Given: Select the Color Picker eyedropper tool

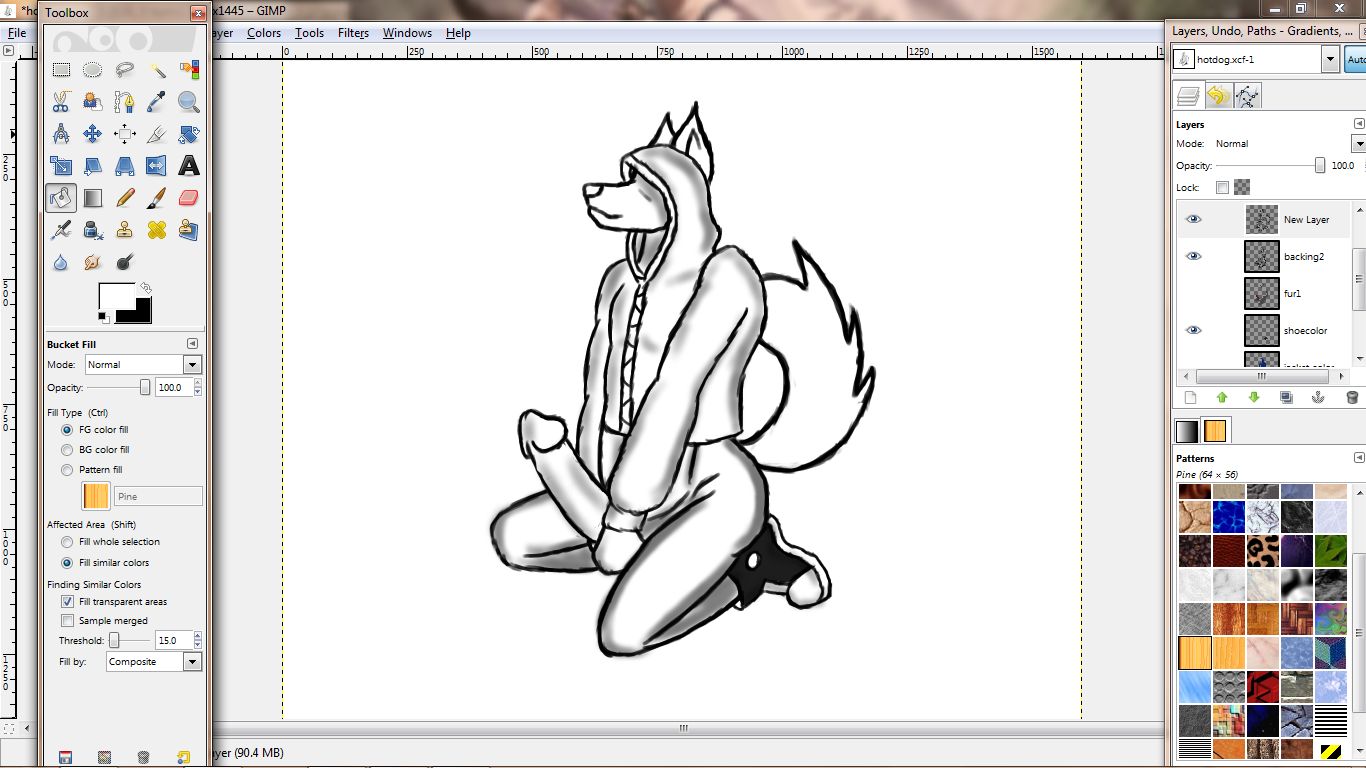Looking at the screenshot, I should coord(156,101).
